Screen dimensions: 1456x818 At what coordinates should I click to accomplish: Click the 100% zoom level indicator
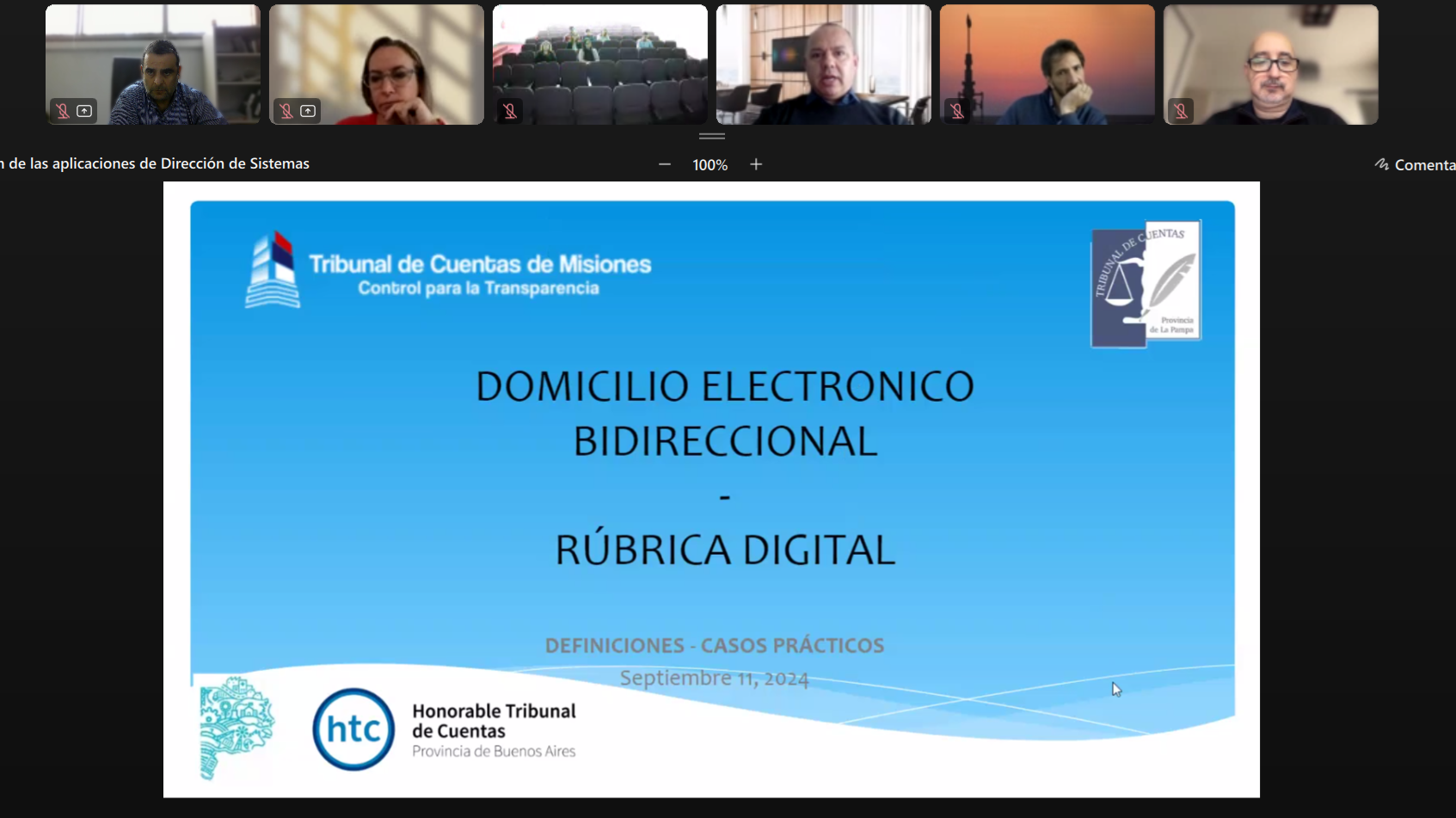coord(710,165)
